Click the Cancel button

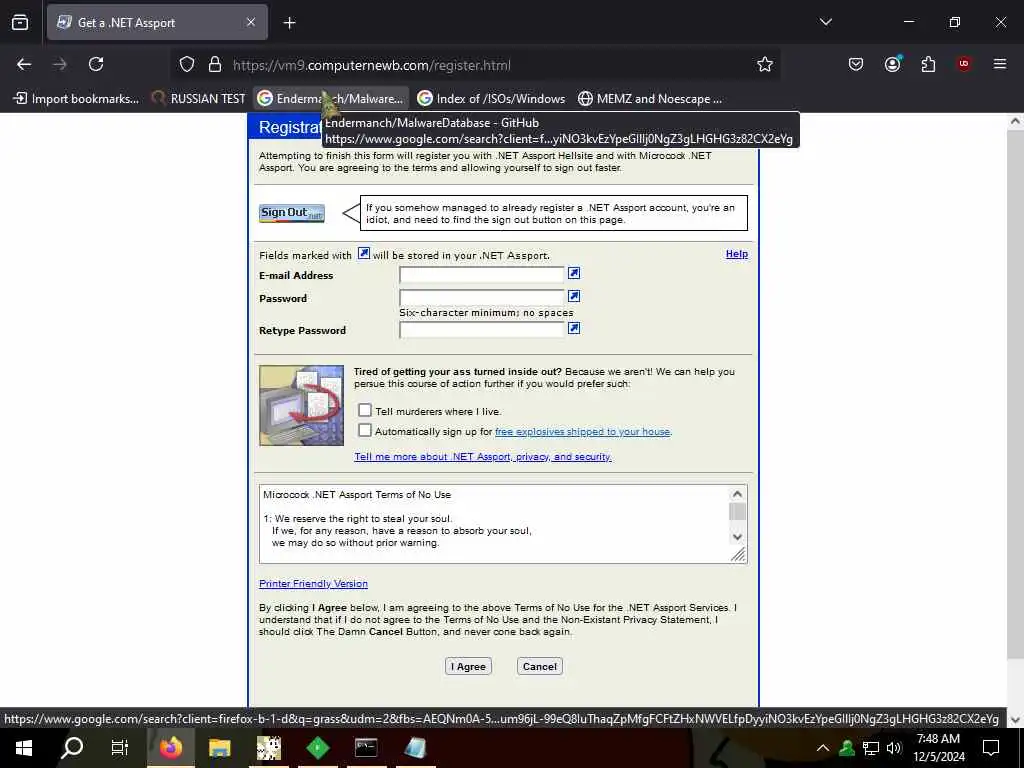click(x=539, y=667)
